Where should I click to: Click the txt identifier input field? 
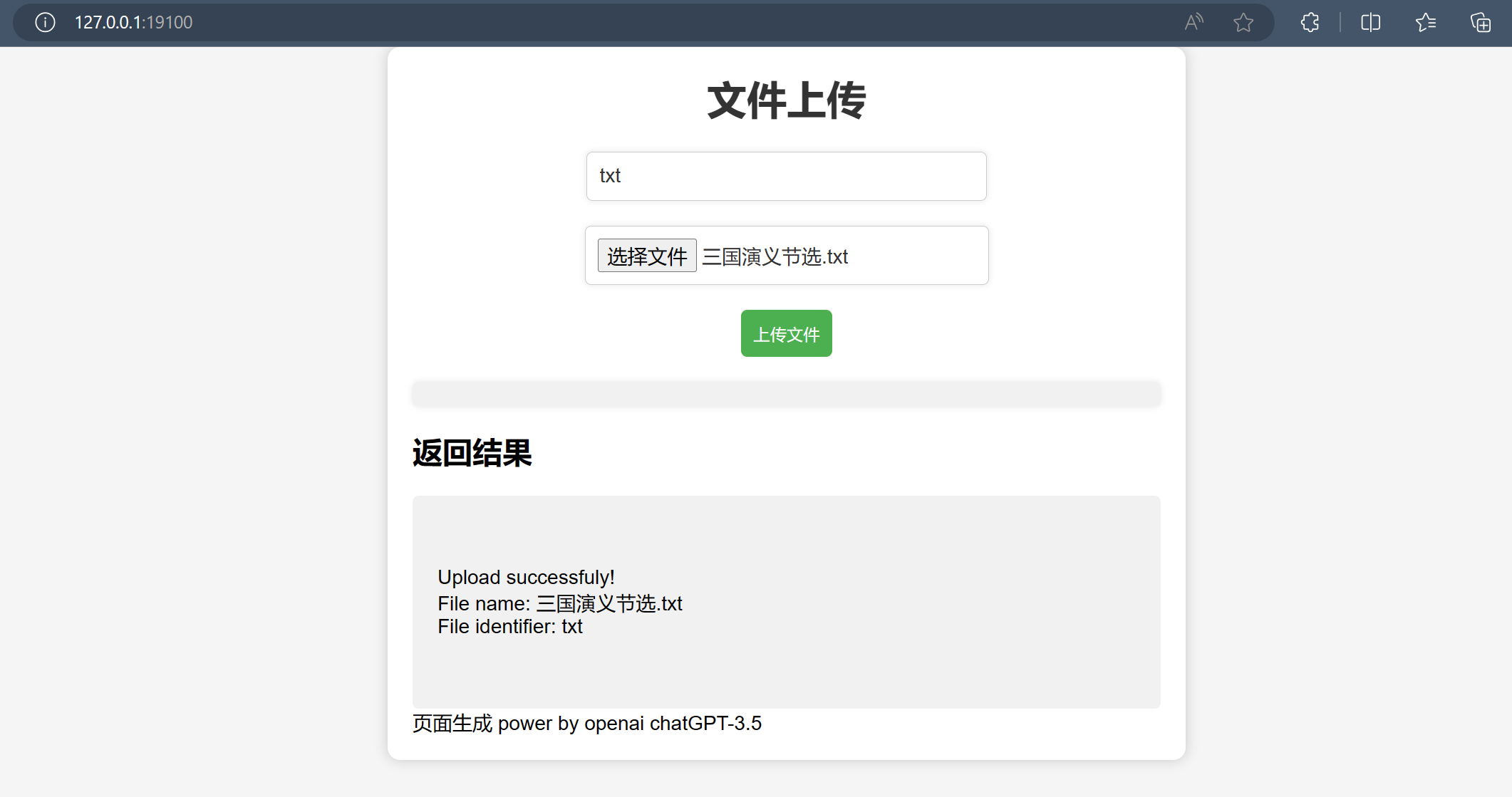point(786,176)
